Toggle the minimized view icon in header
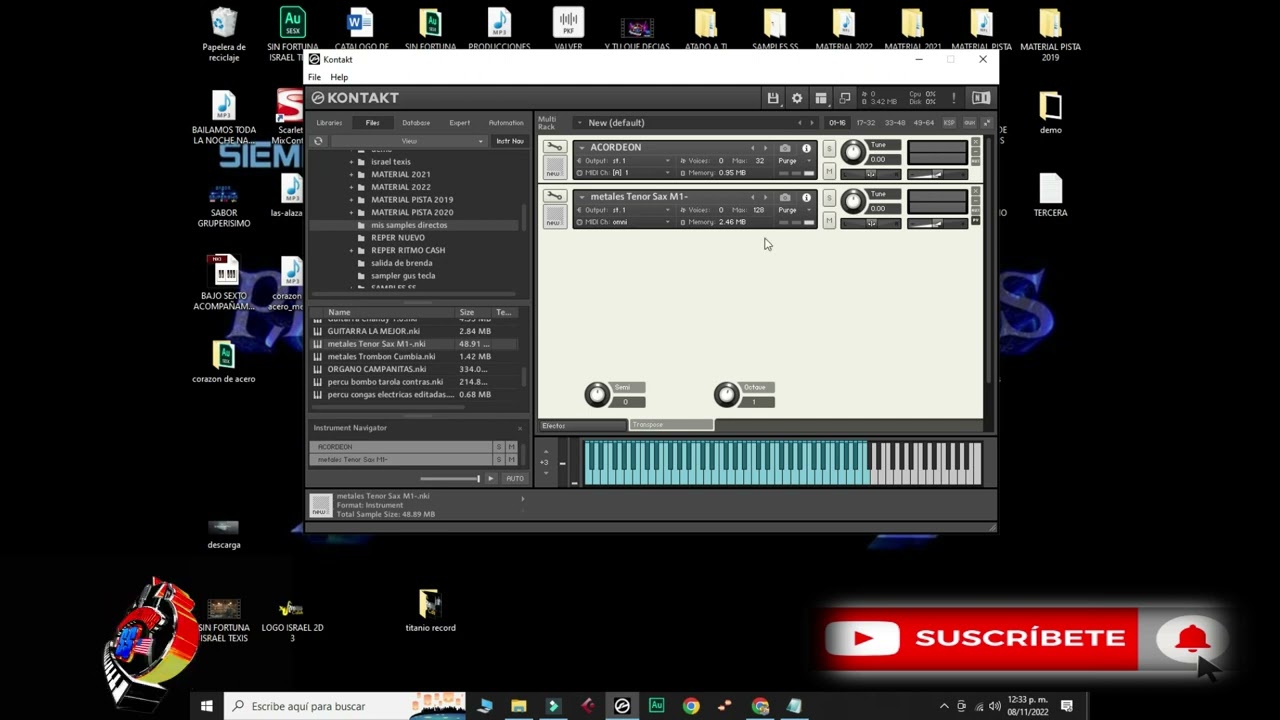The height and width of the screenshot is (720, 1280). click(x=845, y=98)
